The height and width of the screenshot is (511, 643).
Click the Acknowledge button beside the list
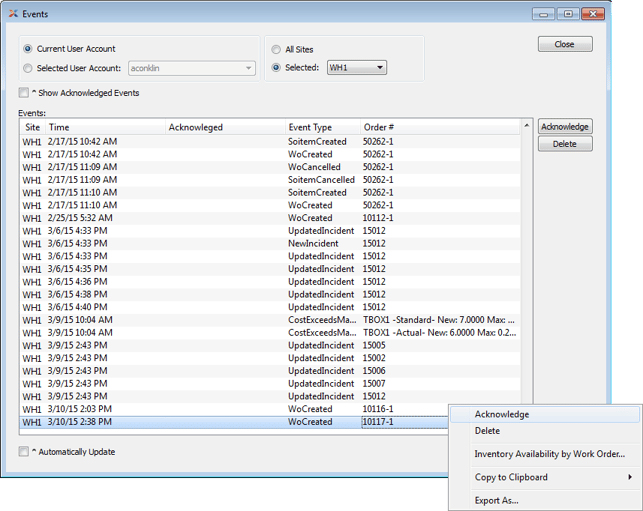coord(565,127)
